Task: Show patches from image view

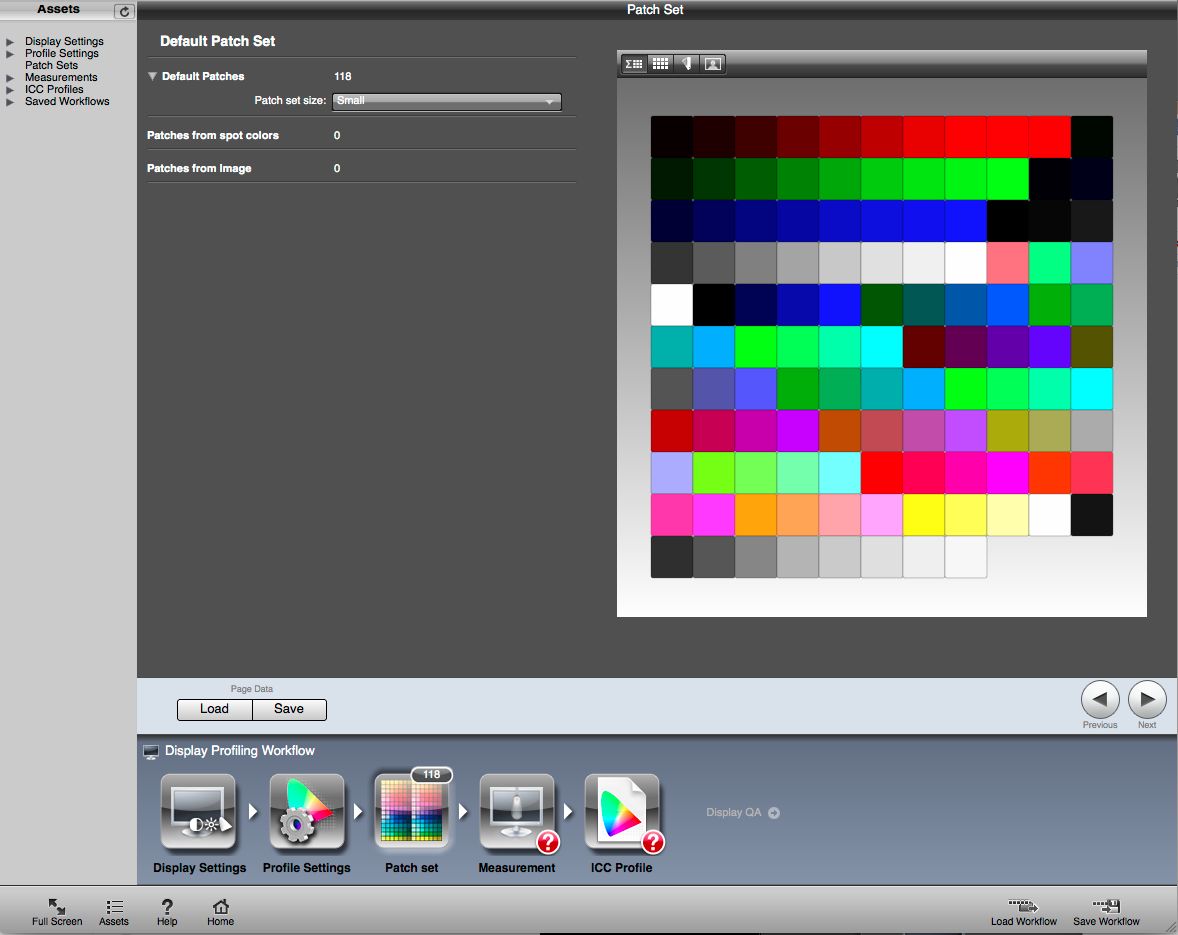Action: click(x=712, y=64)
